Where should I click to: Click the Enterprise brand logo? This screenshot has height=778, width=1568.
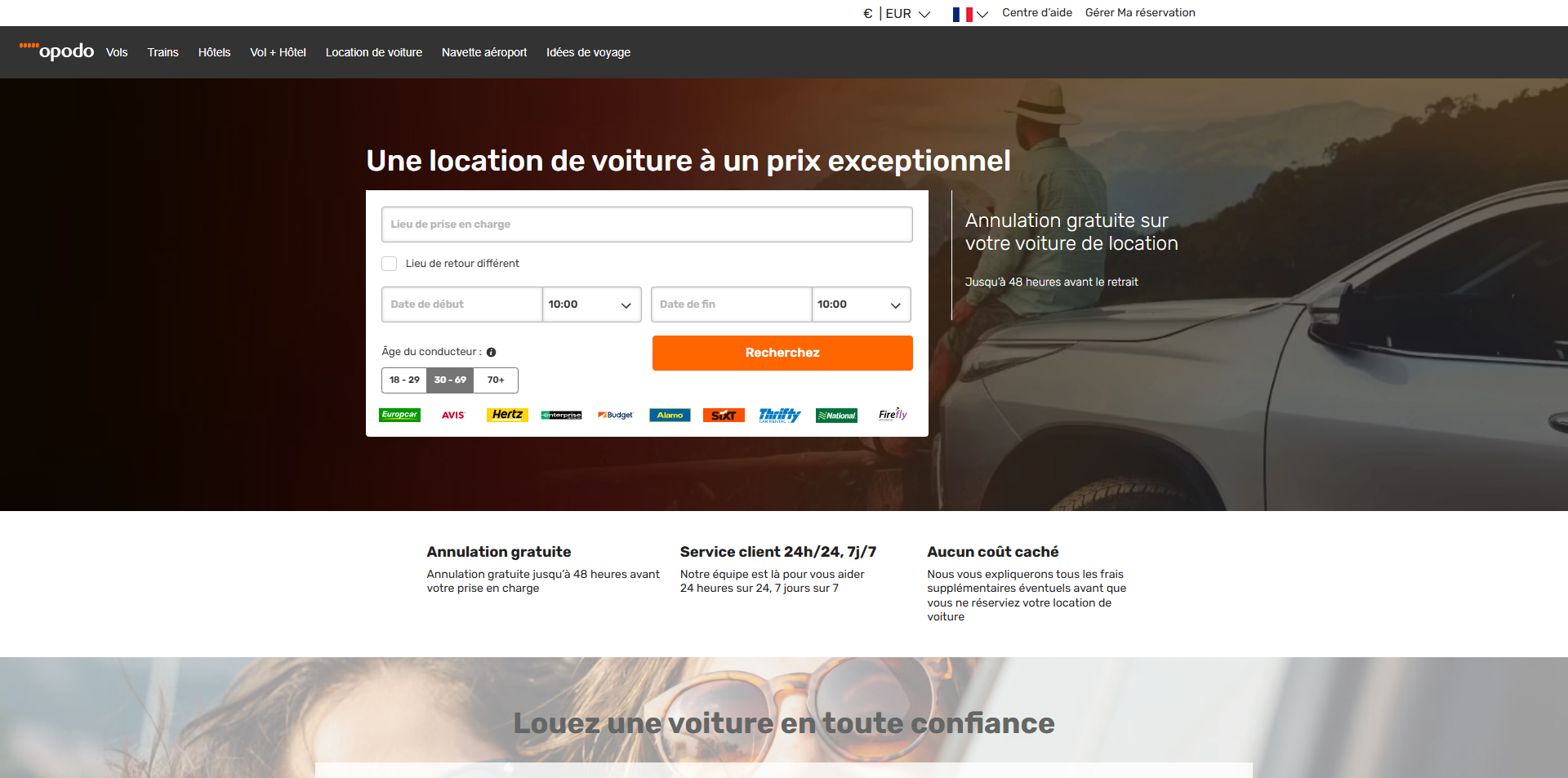pos(561,416)
